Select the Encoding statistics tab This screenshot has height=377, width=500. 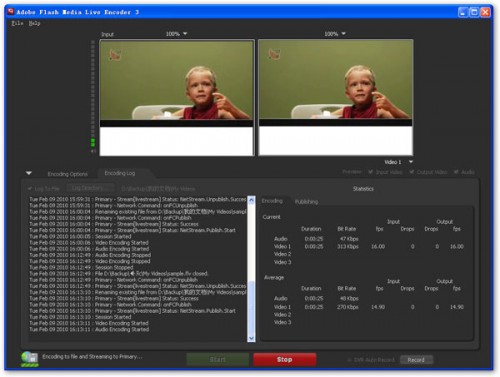(272, 201)
